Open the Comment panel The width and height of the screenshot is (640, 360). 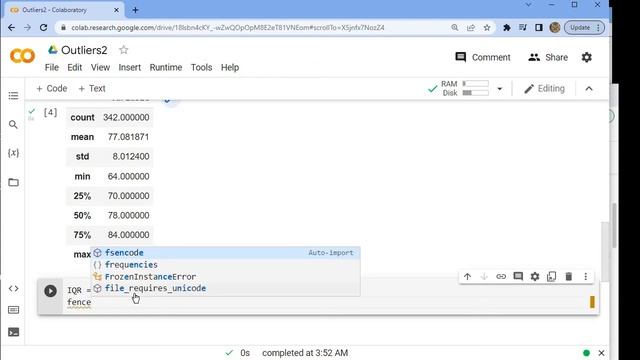pos(483,58)
